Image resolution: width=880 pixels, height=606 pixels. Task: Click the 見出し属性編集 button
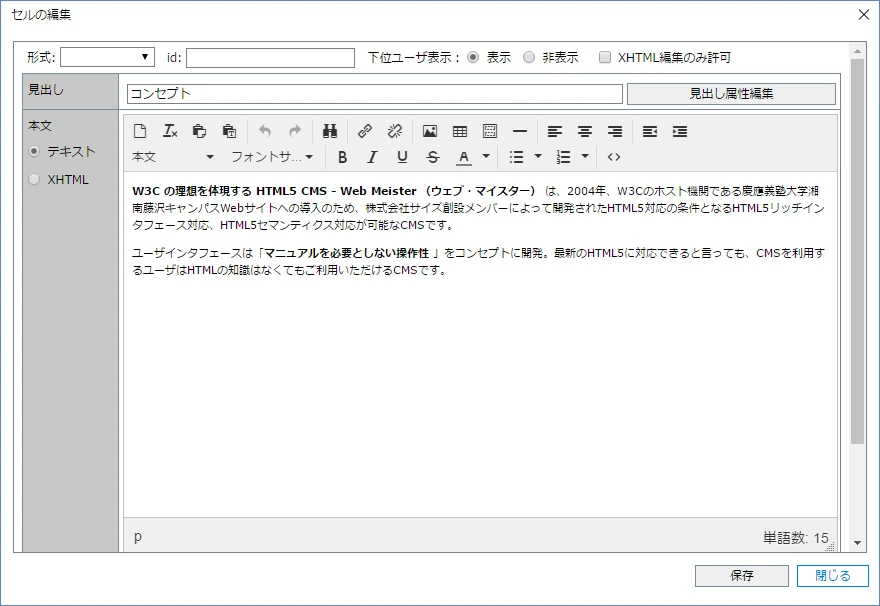pyautogui.click(x=731, y=94)
